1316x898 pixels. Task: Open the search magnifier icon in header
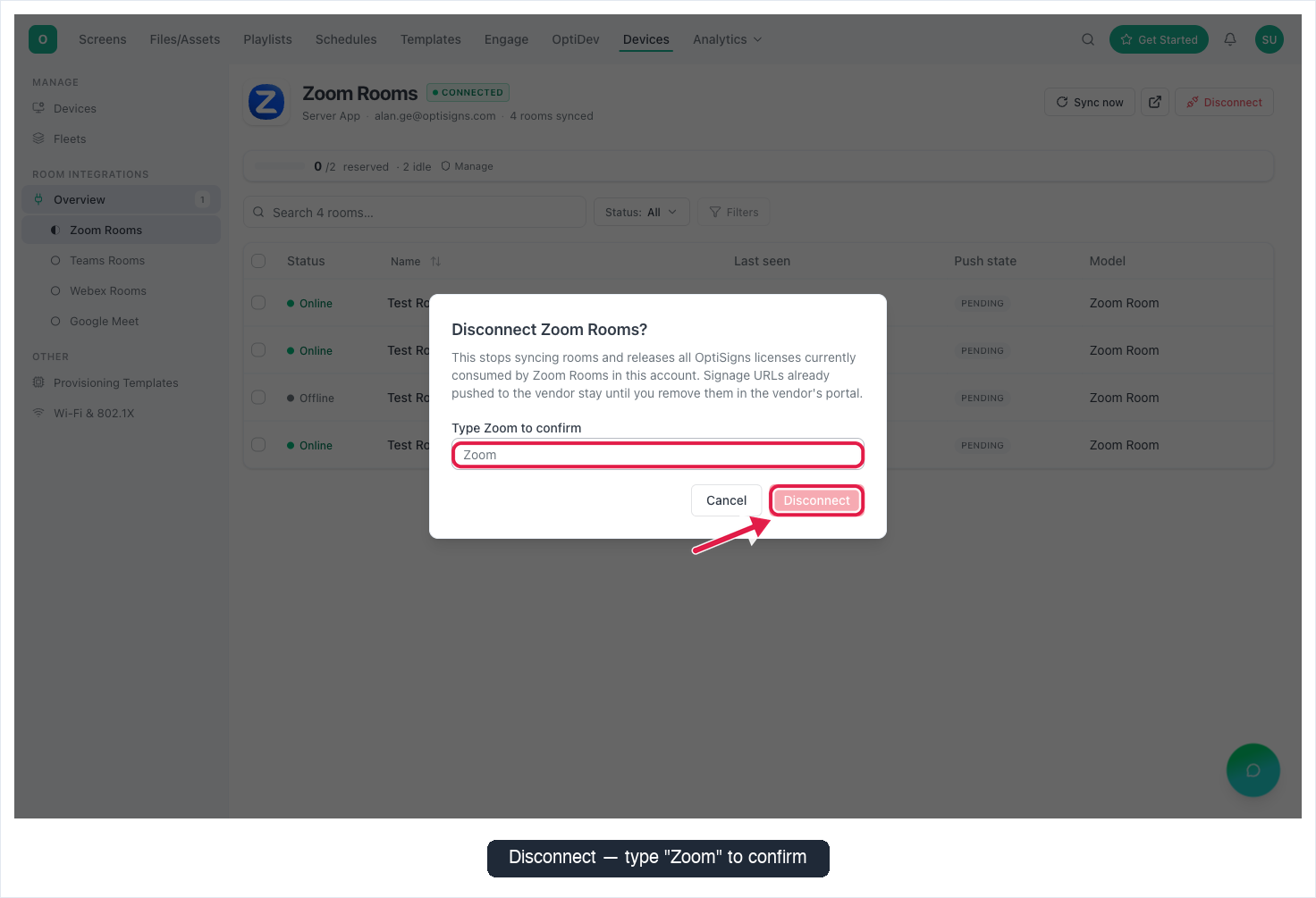[1088, 39]
